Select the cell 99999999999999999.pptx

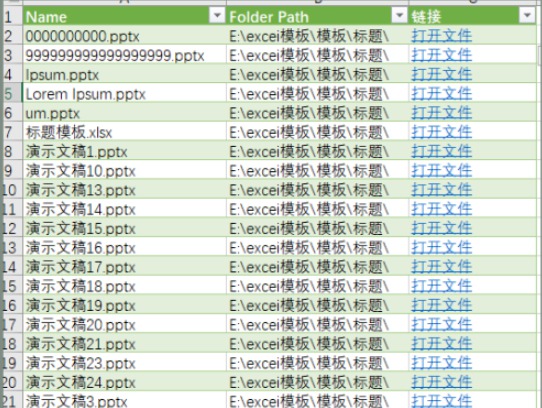pos(124,55)
